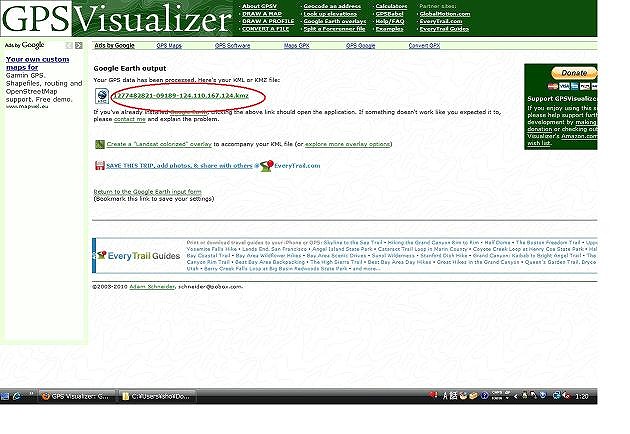630x434 pixels.
Task: Click Return to the Google Earth input form
Action: point(147,192)
